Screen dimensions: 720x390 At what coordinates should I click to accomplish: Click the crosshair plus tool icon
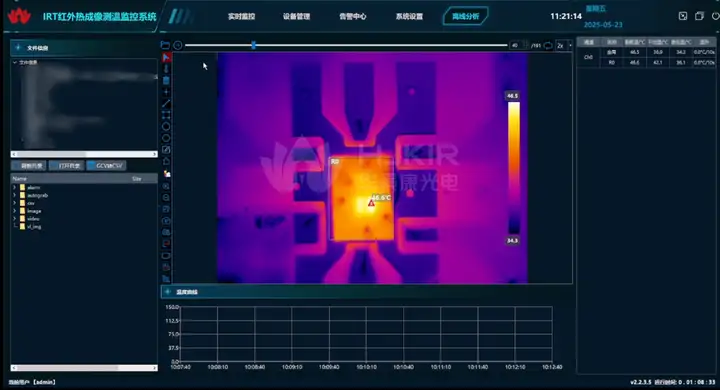point(166,92)
